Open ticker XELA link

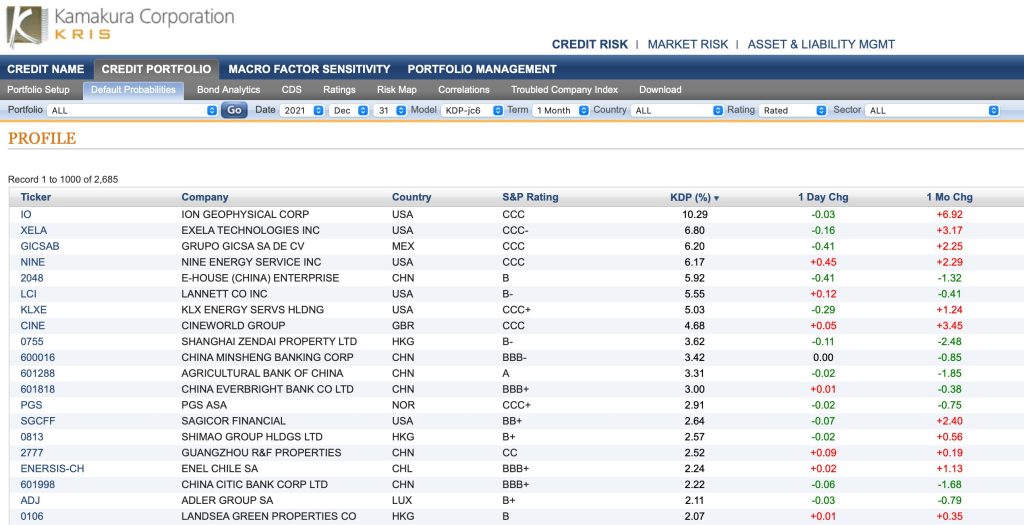click(x=33, y=231)
